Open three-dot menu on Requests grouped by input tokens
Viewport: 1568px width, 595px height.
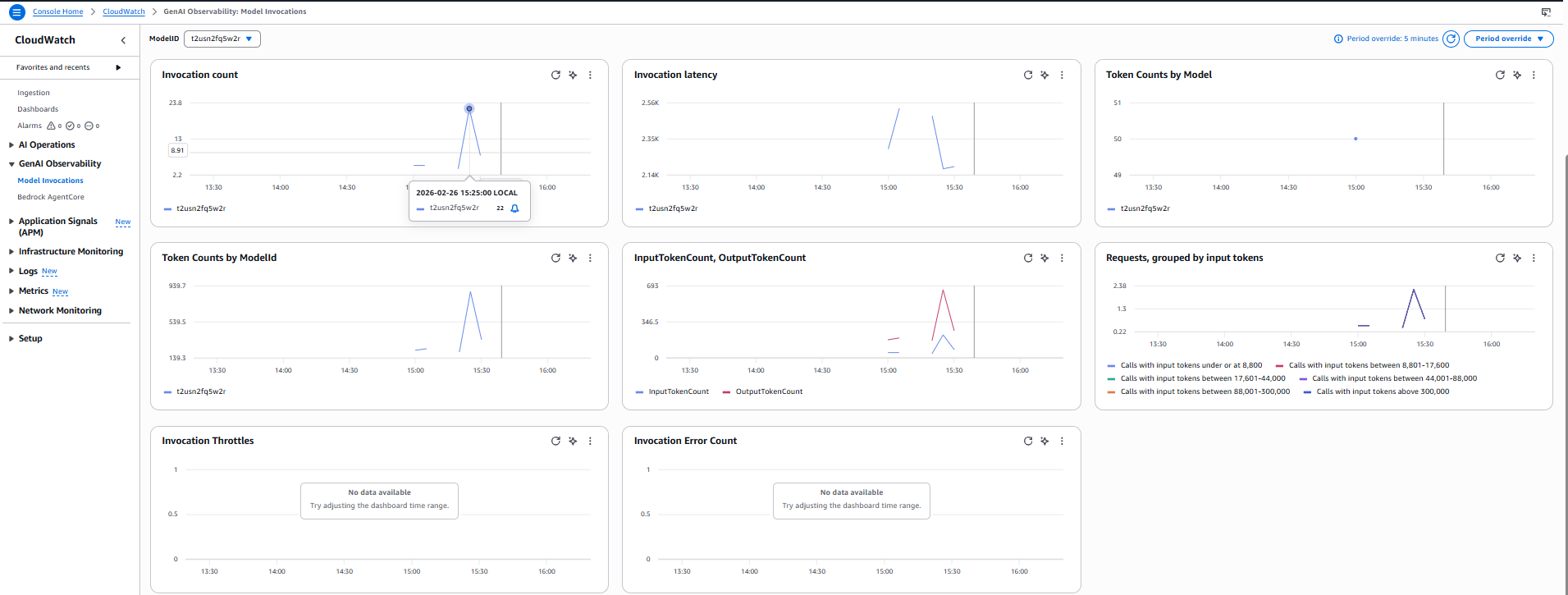(1534, 258)
